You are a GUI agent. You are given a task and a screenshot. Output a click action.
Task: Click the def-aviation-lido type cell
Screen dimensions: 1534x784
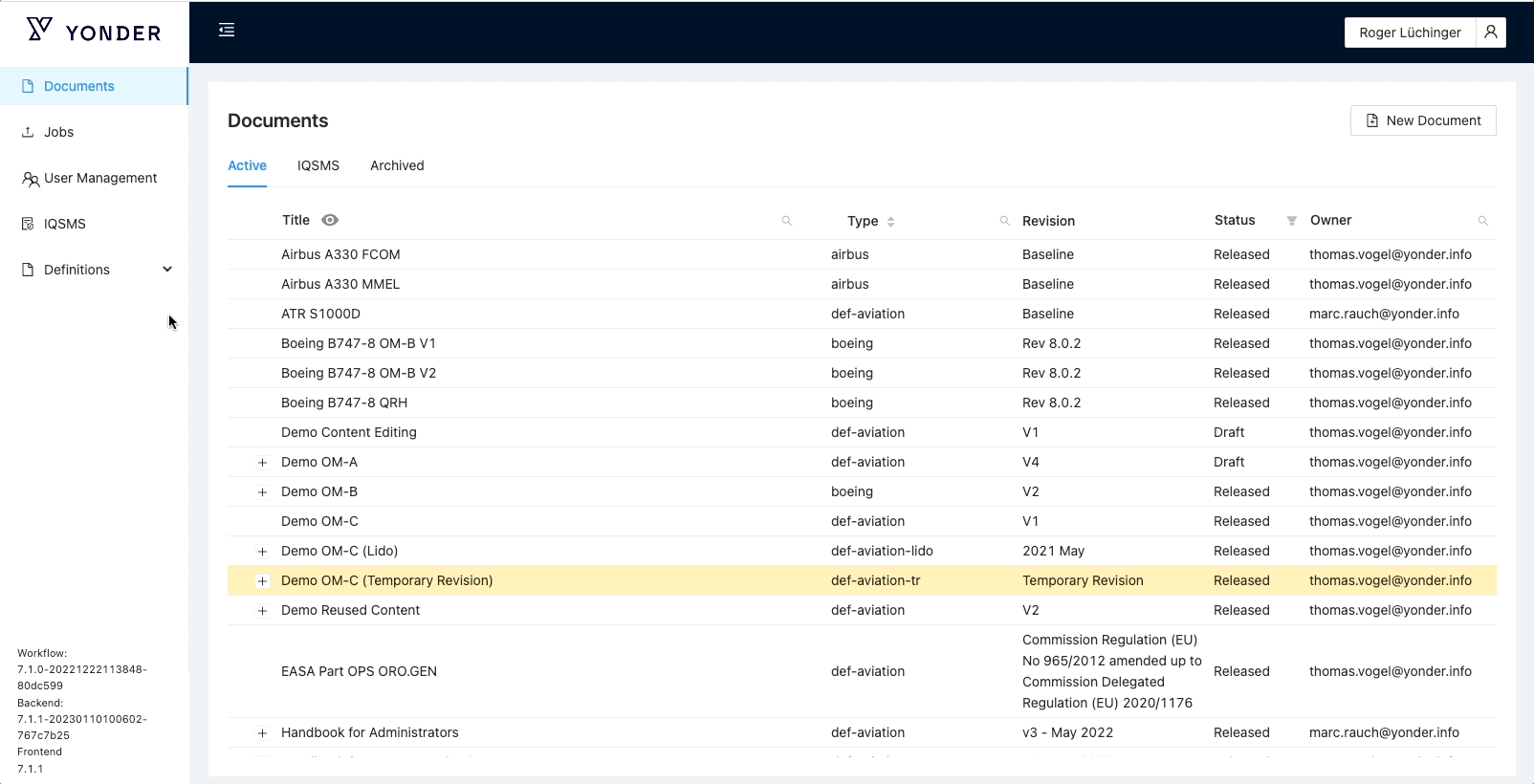(882, 551)
